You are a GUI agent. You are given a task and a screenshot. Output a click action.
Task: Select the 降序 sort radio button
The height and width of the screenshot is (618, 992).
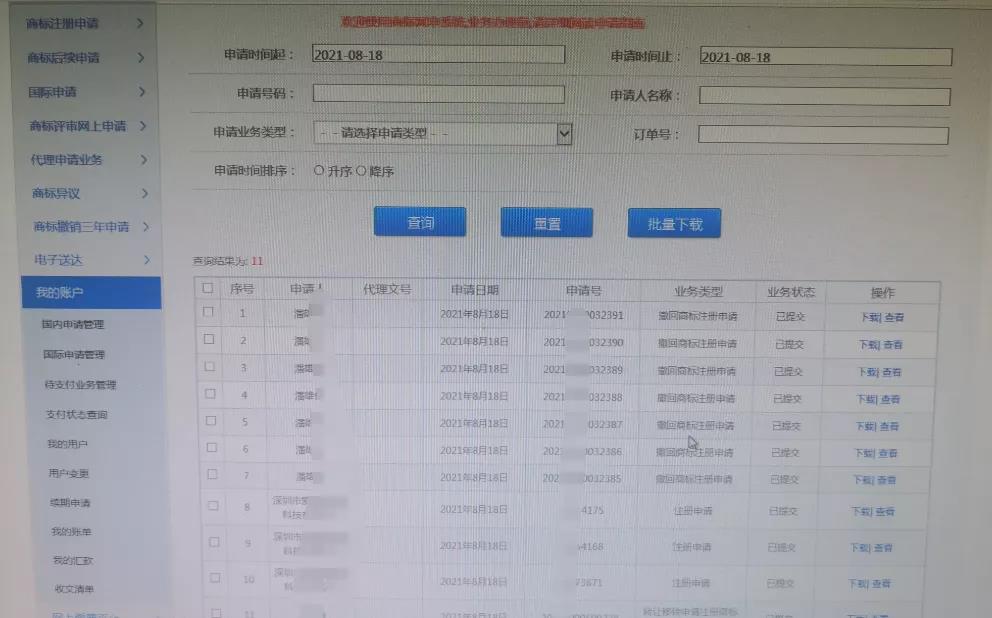click(x=361, y=170)
